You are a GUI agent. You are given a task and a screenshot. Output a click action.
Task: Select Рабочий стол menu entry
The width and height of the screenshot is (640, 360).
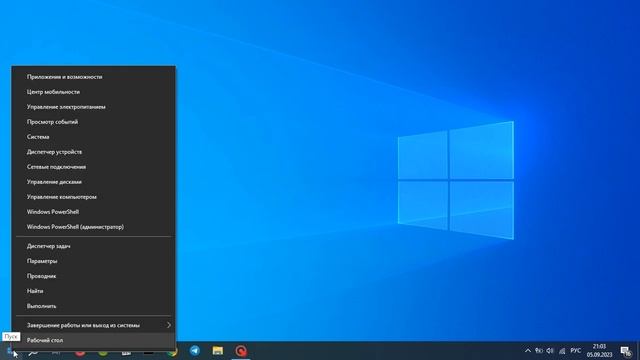click(93, 340)
